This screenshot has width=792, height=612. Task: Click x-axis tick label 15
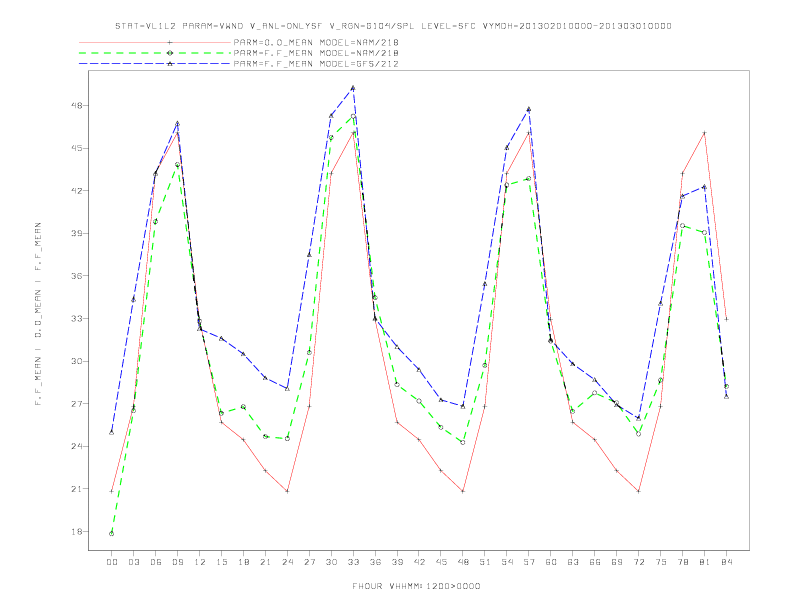click(x=221, y=562)
